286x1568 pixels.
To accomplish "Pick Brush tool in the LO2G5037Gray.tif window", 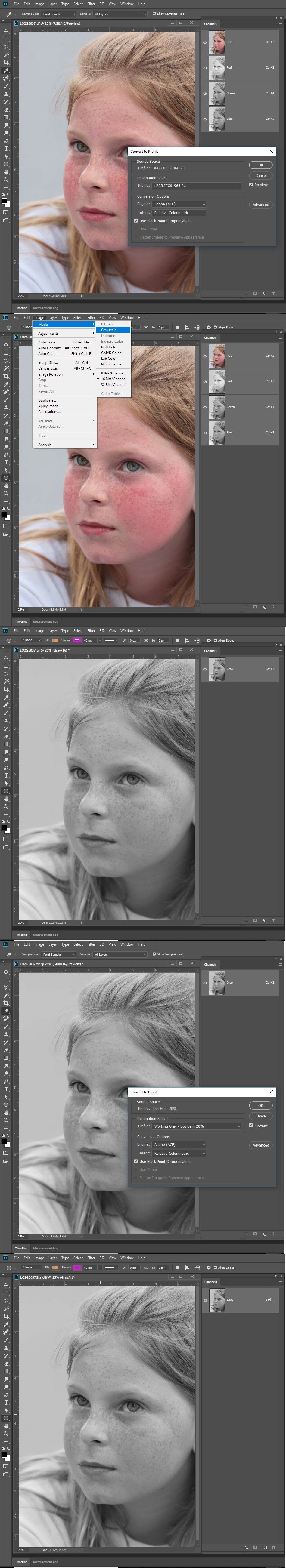I will (x=6, y=1340).
